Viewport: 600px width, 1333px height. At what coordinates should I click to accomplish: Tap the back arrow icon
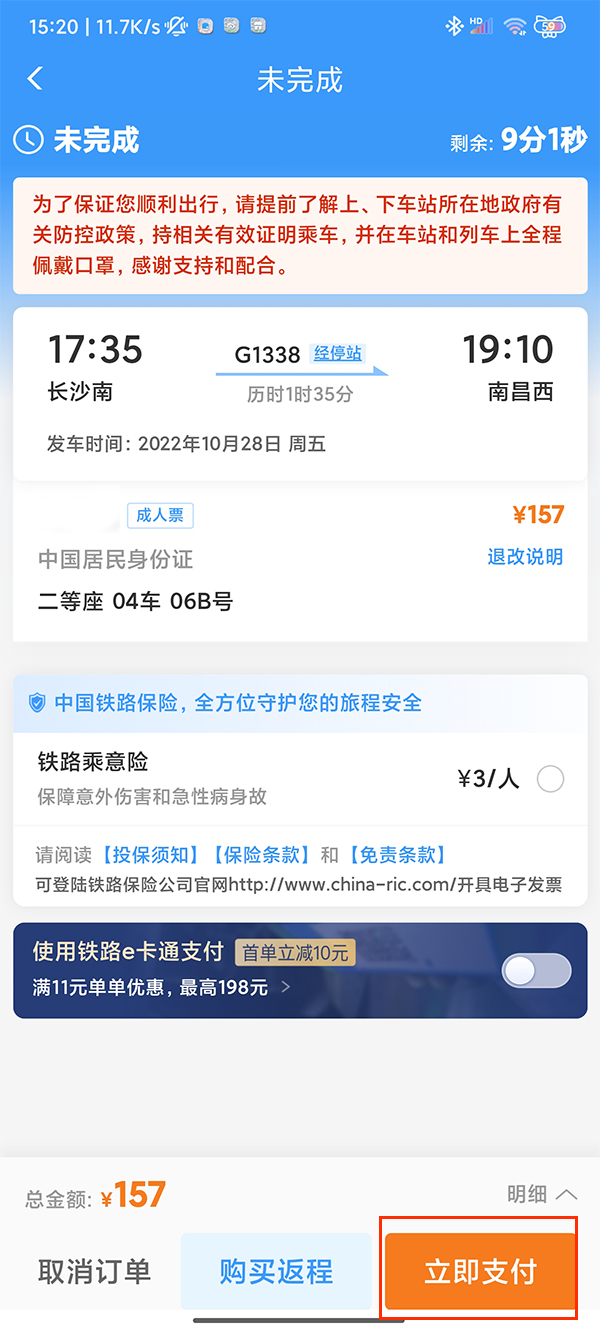pyautogui.click(x=36, y=79)
